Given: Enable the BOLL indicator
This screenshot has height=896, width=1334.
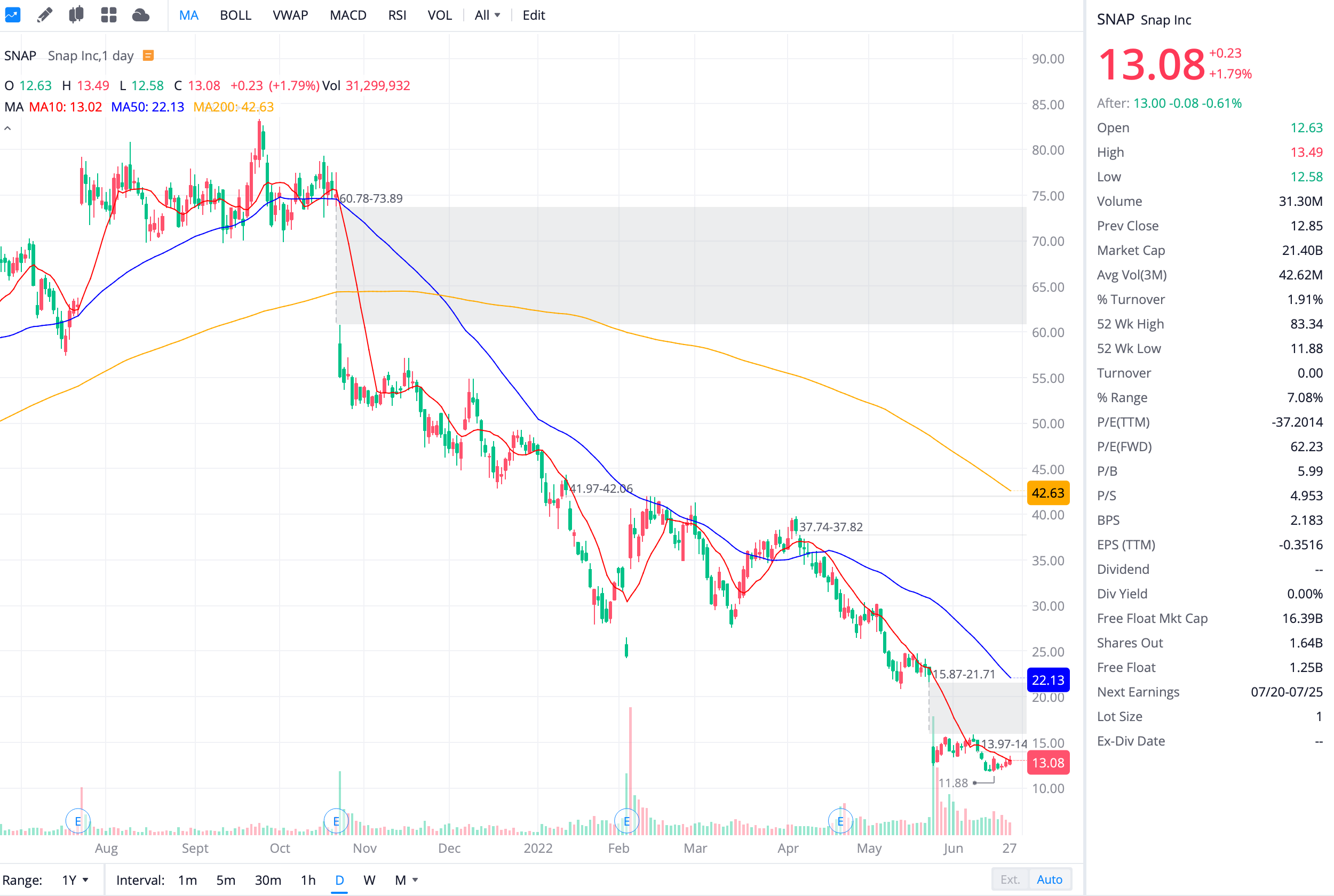Looking at the screenshot, I should pyautogui.click(x=235, y=15).
